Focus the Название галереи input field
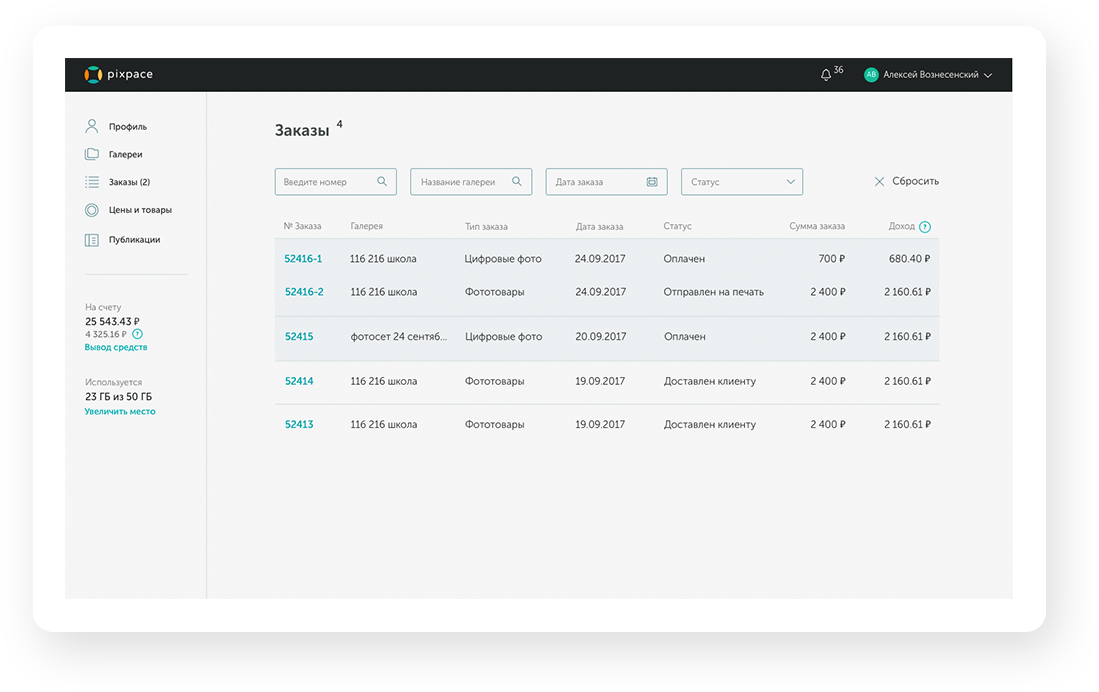The height and width of the screenshot is (692, 1099). click(x=471, y=182)
